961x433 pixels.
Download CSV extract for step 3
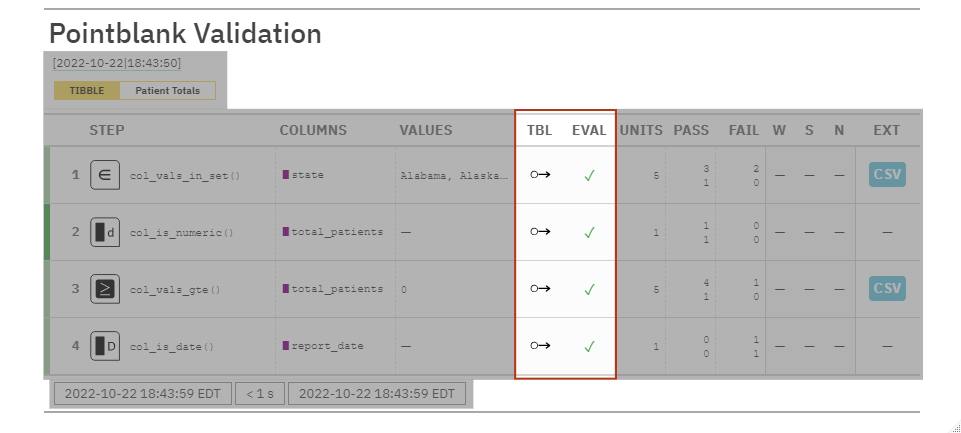(x=887, y=289)
